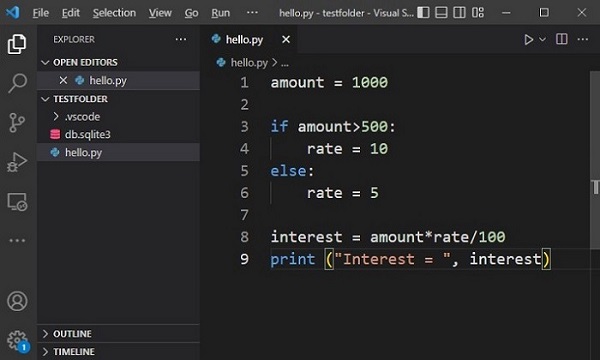Click line number 1 in gutter
Viewport: 600px width, 360px height.
coord(244,82)
